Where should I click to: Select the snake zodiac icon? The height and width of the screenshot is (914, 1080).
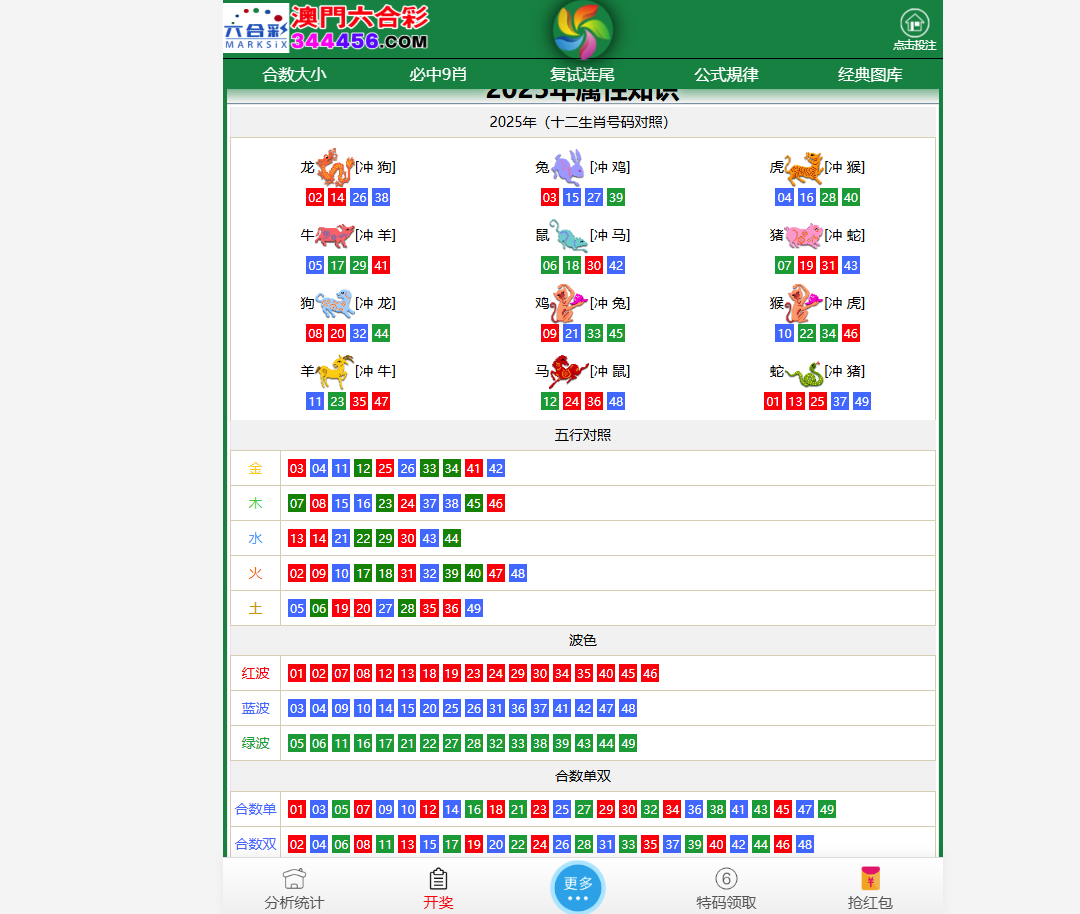point(804,373)
